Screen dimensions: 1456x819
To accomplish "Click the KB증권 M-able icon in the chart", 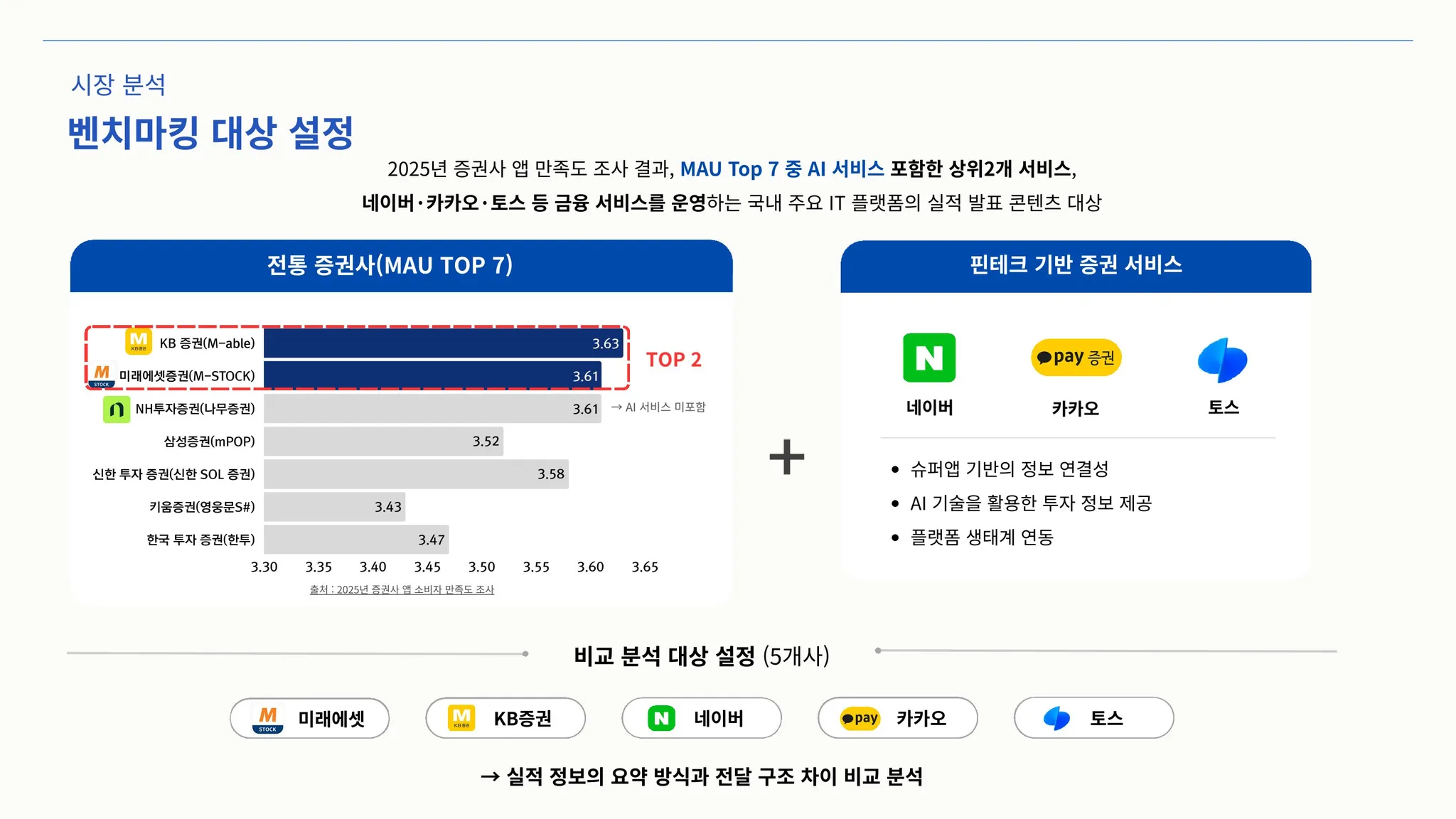I will [x=139, y=342].
